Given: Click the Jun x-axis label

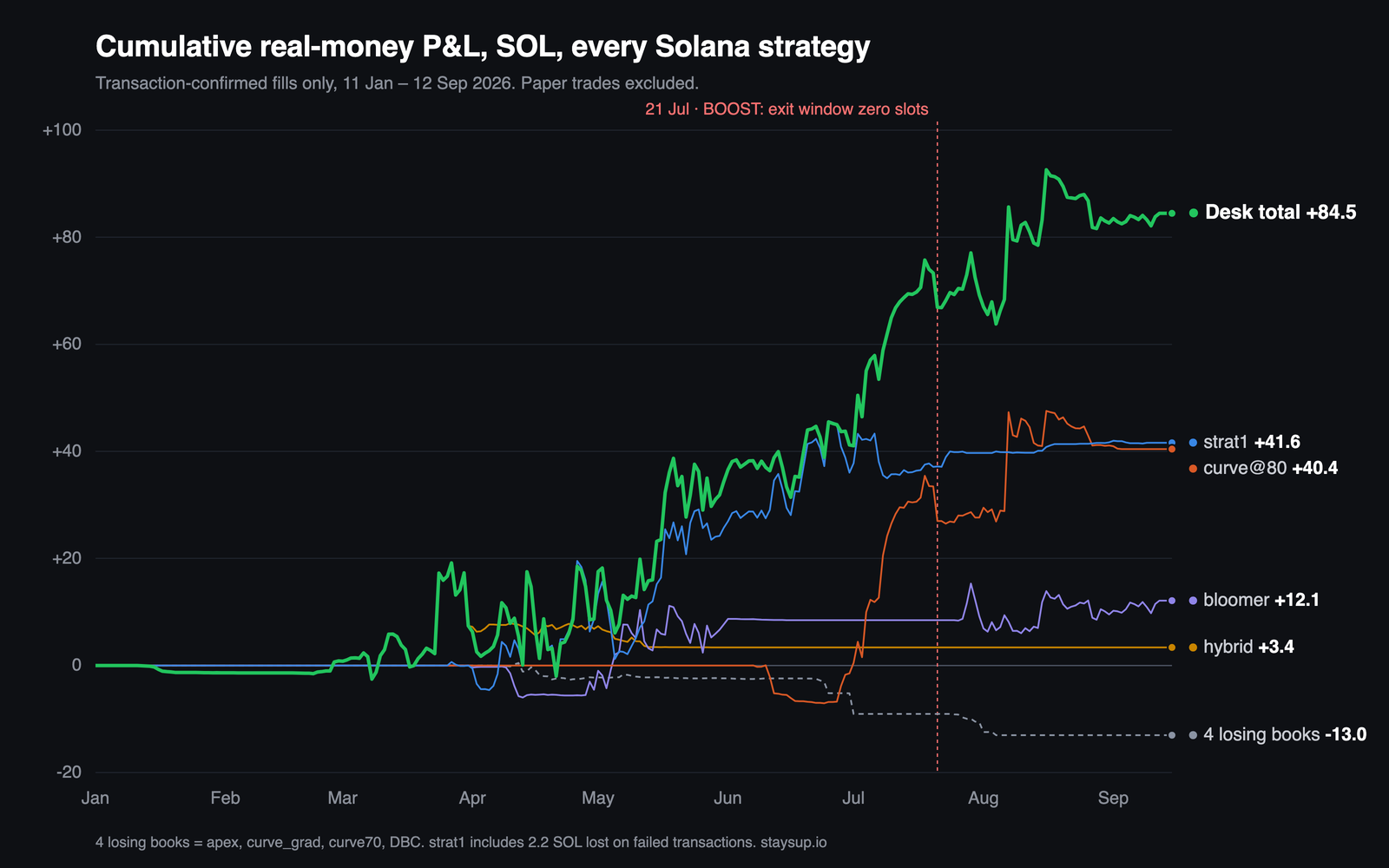Looking at the screenshot, I should [727, 799].
